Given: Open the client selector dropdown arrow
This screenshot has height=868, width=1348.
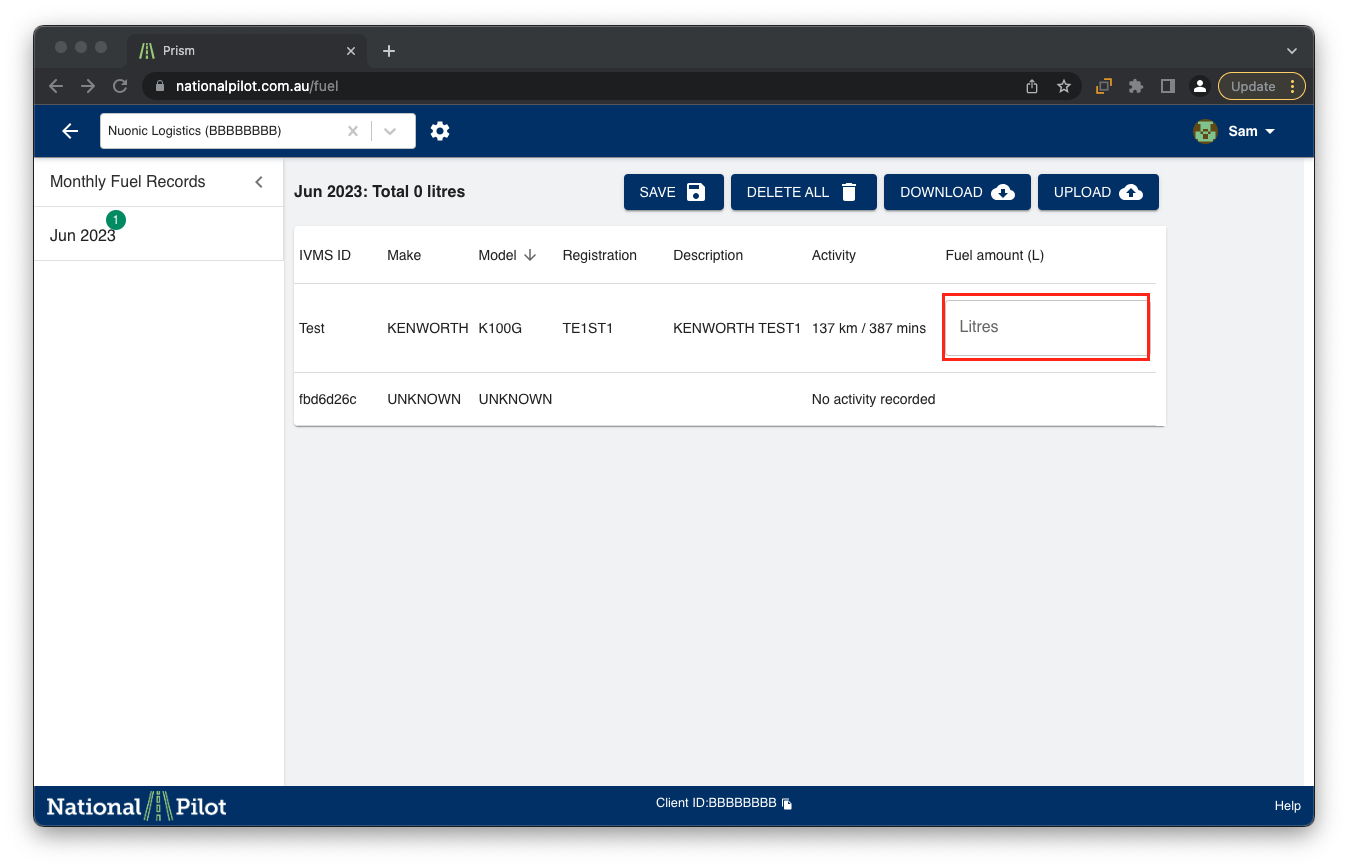Looking at the screenshot, I should tap(391, 131).
